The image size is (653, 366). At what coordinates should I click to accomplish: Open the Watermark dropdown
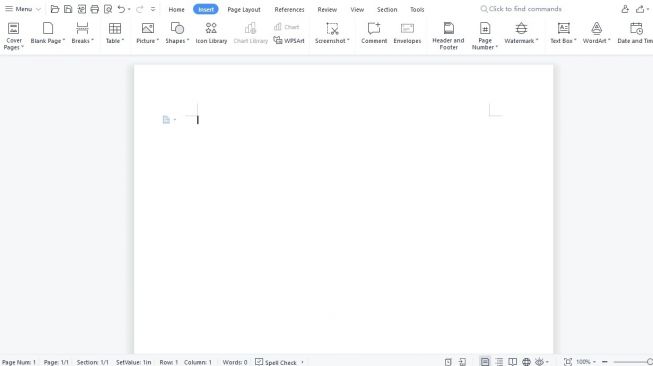pos(521,33)
